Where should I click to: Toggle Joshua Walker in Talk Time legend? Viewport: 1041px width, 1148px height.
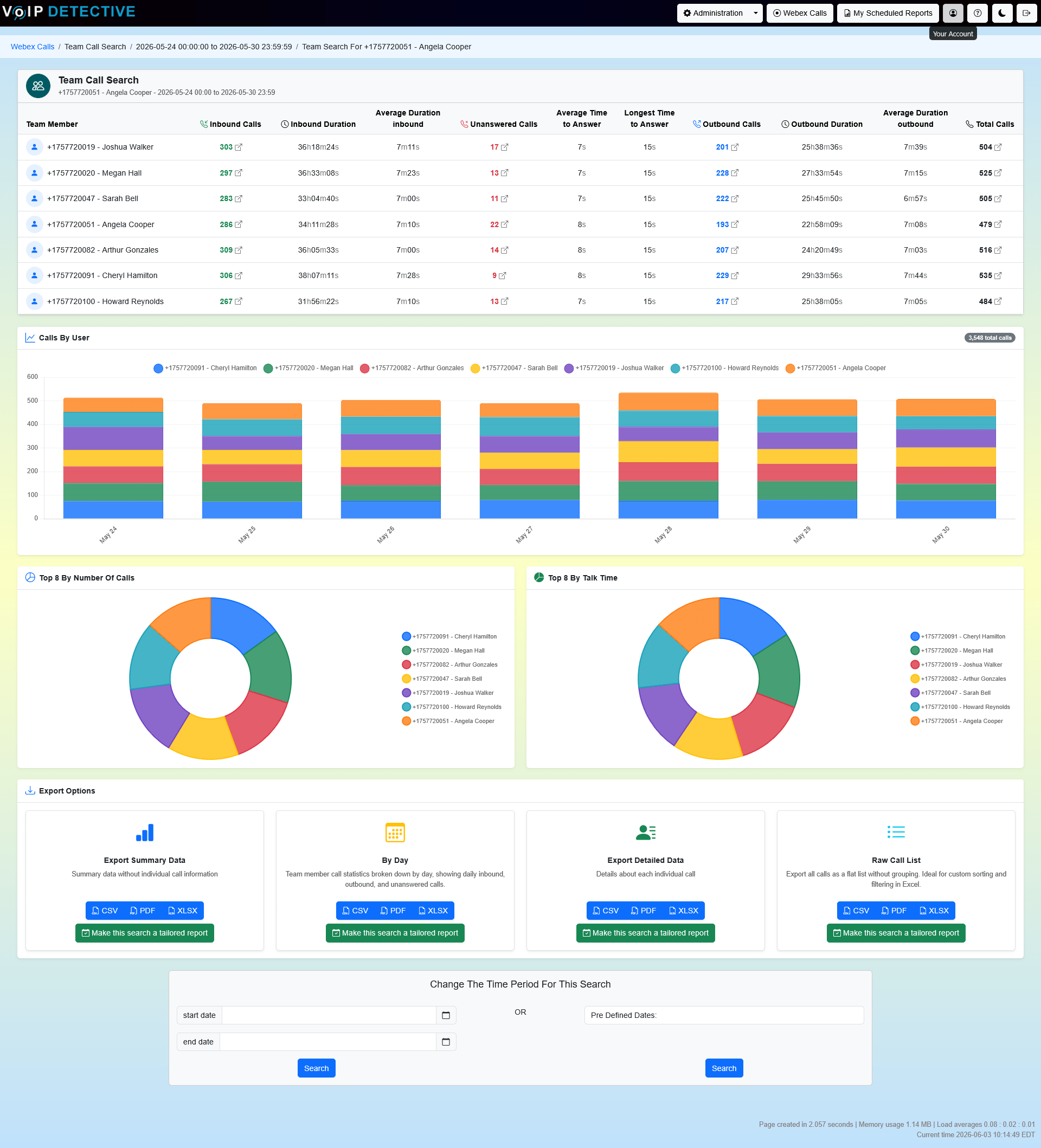(956, 665)
